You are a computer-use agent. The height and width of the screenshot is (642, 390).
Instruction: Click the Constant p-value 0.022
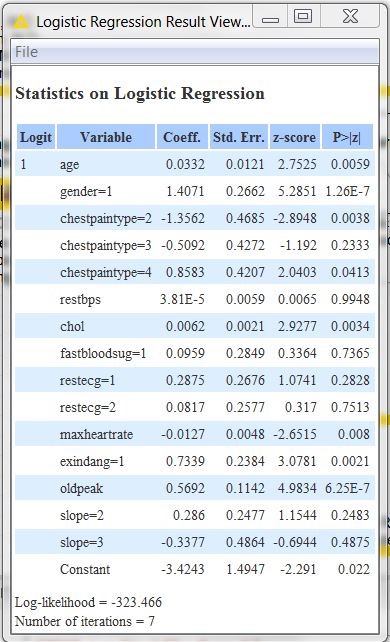[354, 570]
